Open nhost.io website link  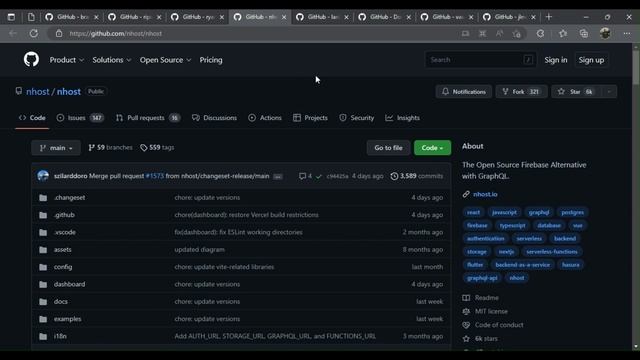[x=485, y=194]
